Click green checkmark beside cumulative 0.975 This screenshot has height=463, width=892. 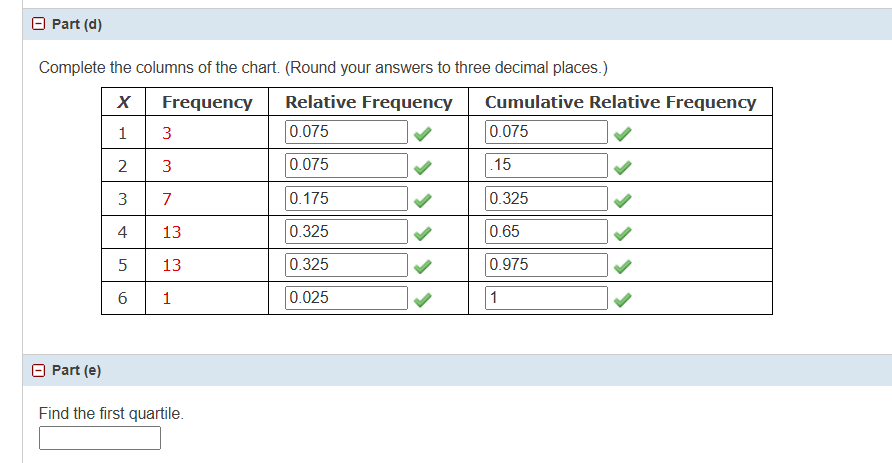tap(623, 266)
